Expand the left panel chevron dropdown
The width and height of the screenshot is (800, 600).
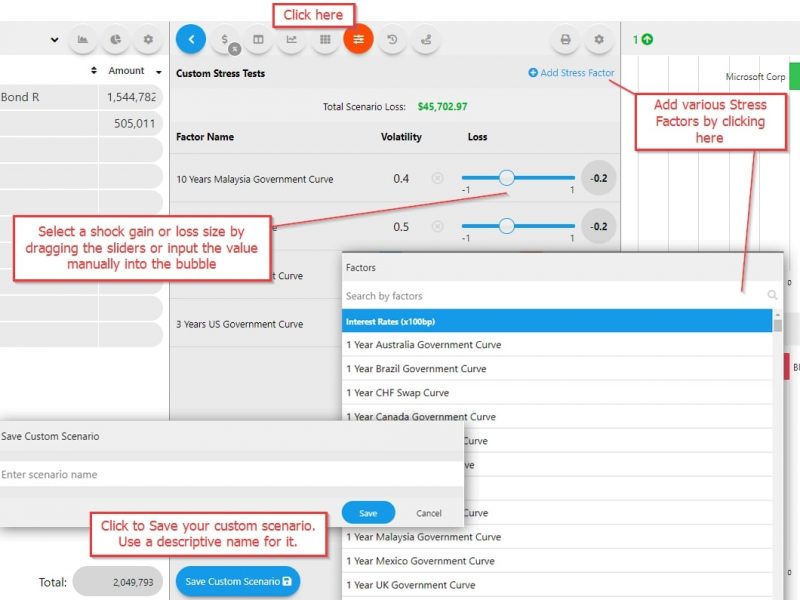coord(53,40)
